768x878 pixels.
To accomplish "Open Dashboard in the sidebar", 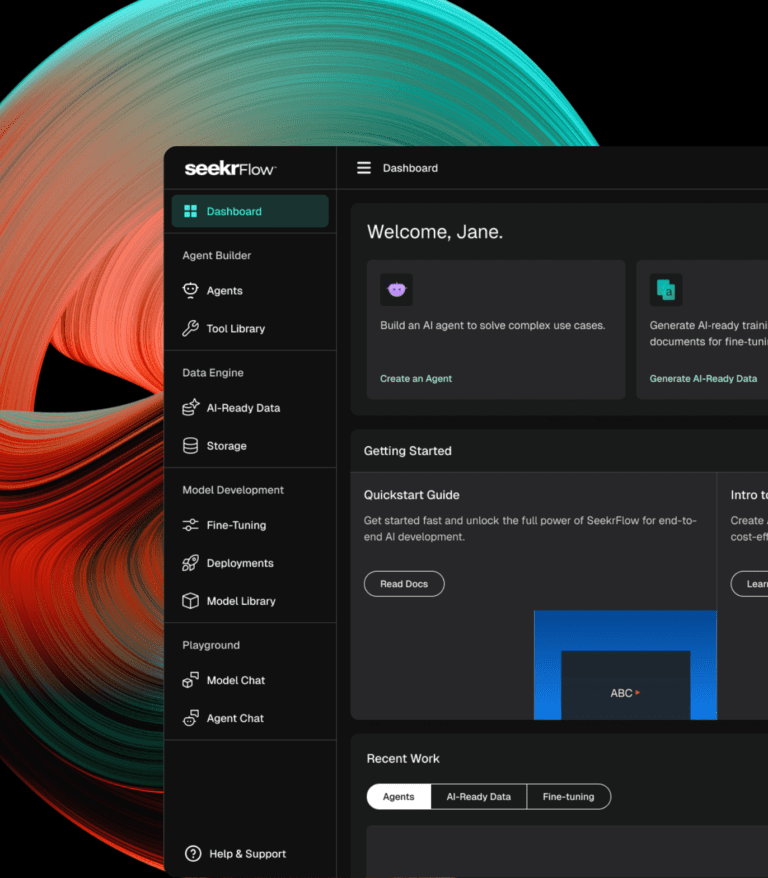I will click(x=250, y=211).
